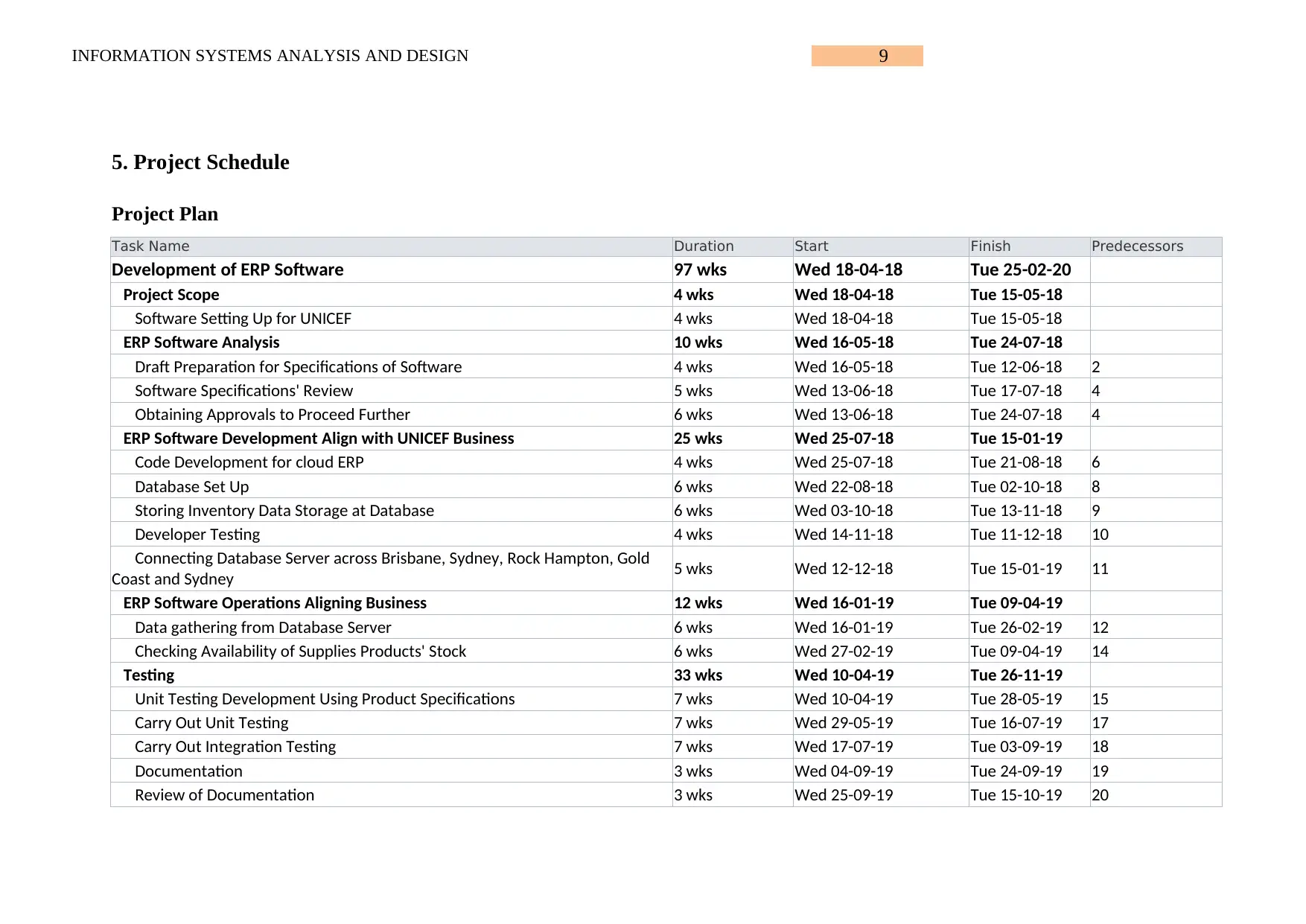
Task: Select the bold 'Project Scope' task
Action: 171,295
